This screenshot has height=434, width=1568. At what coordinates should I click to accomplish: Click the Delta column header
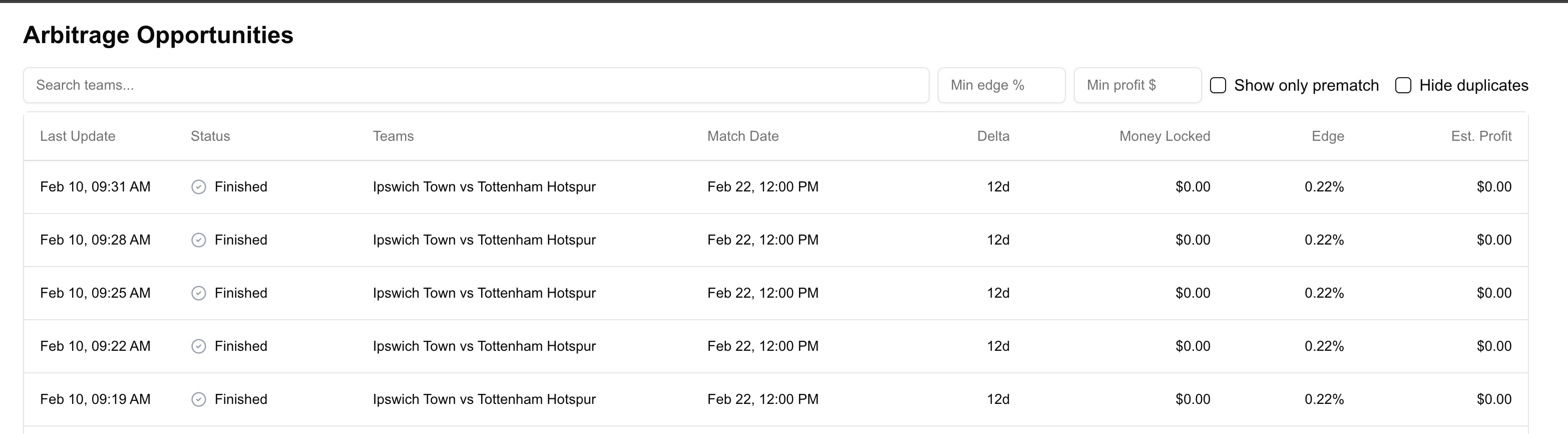tap(993, 136)
